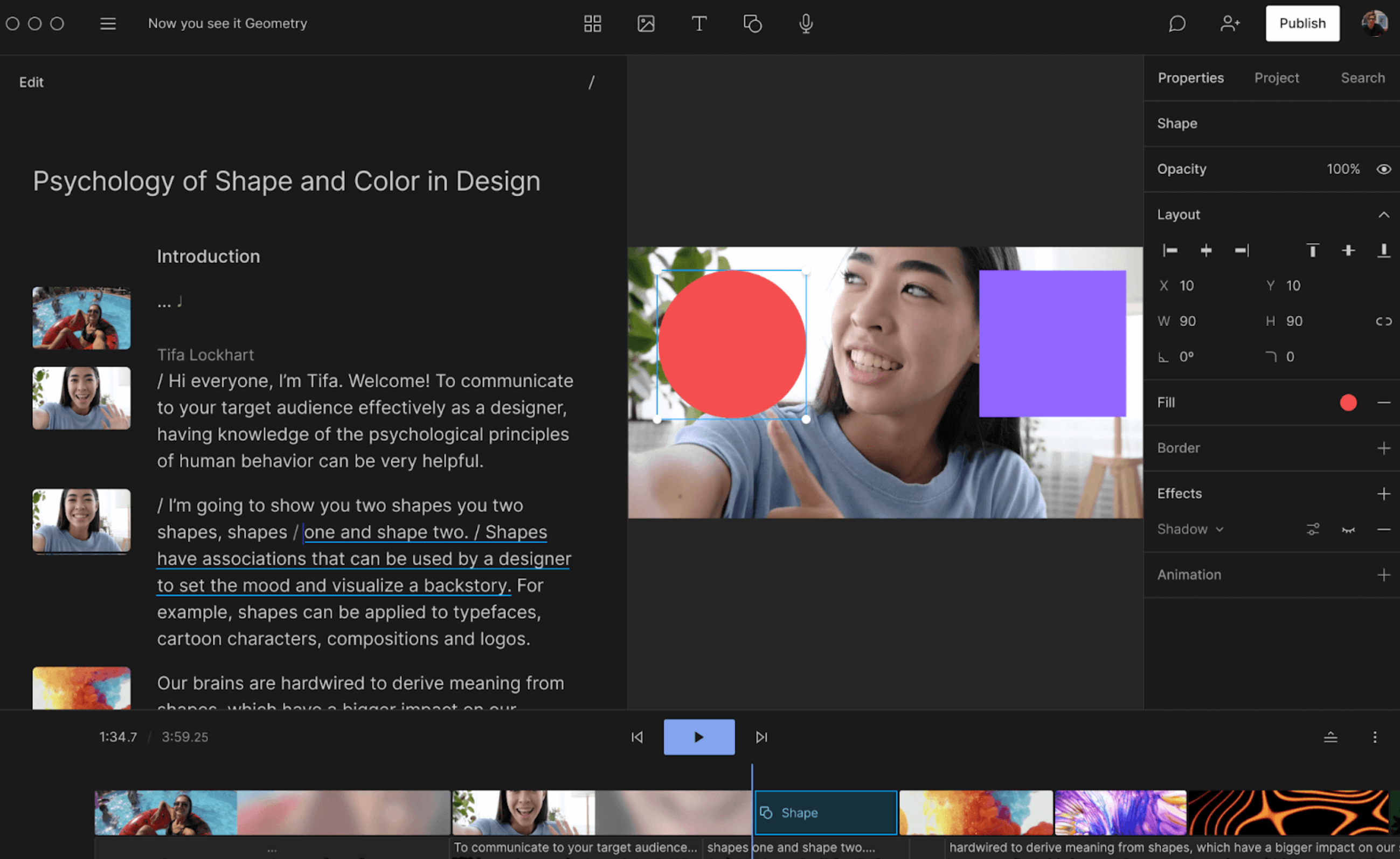Add a Border with the plus button

click(x=1385, y=448)
